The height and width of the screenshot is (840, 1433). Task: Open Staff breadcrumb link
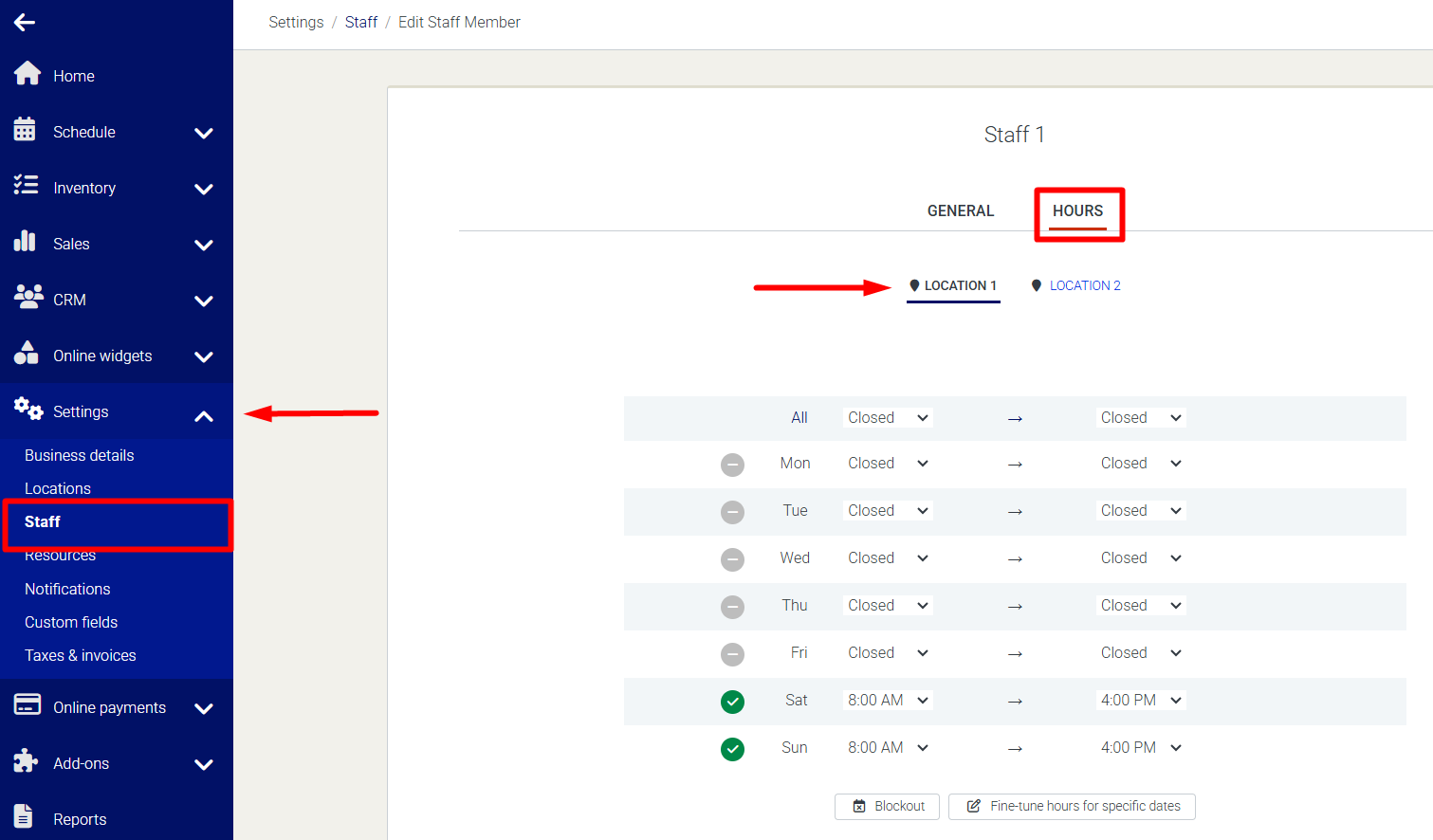pyautogui.click(x=360, y=22)
